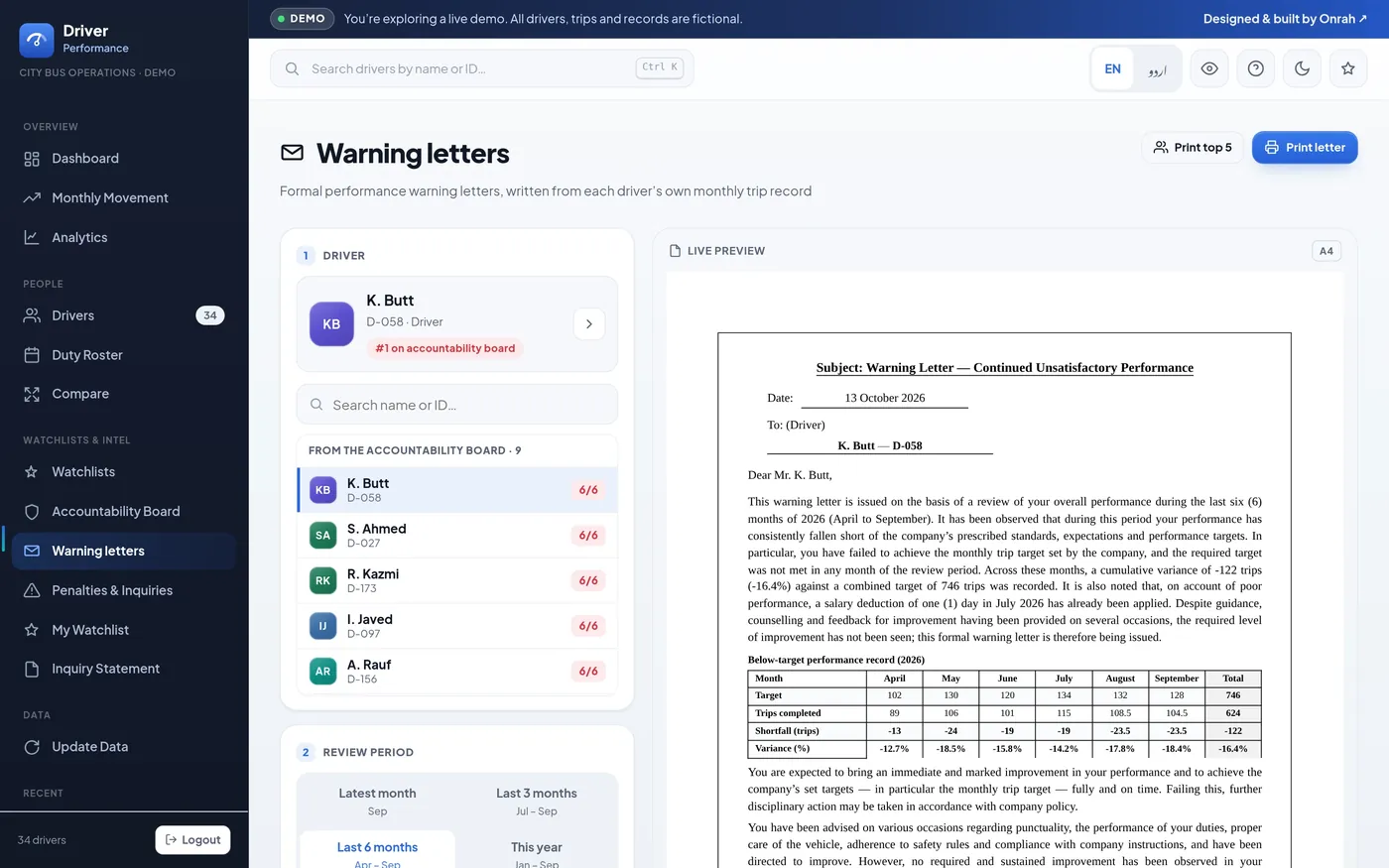Click the search magnifier icon in top bar
The height and width of the screenshot is (868, 1389).
[x=292, y=68]
